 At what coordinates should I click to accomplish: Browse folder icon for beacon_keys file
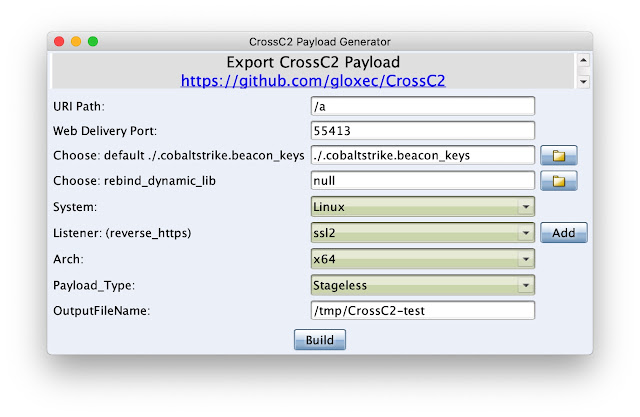tap(558, 155)
